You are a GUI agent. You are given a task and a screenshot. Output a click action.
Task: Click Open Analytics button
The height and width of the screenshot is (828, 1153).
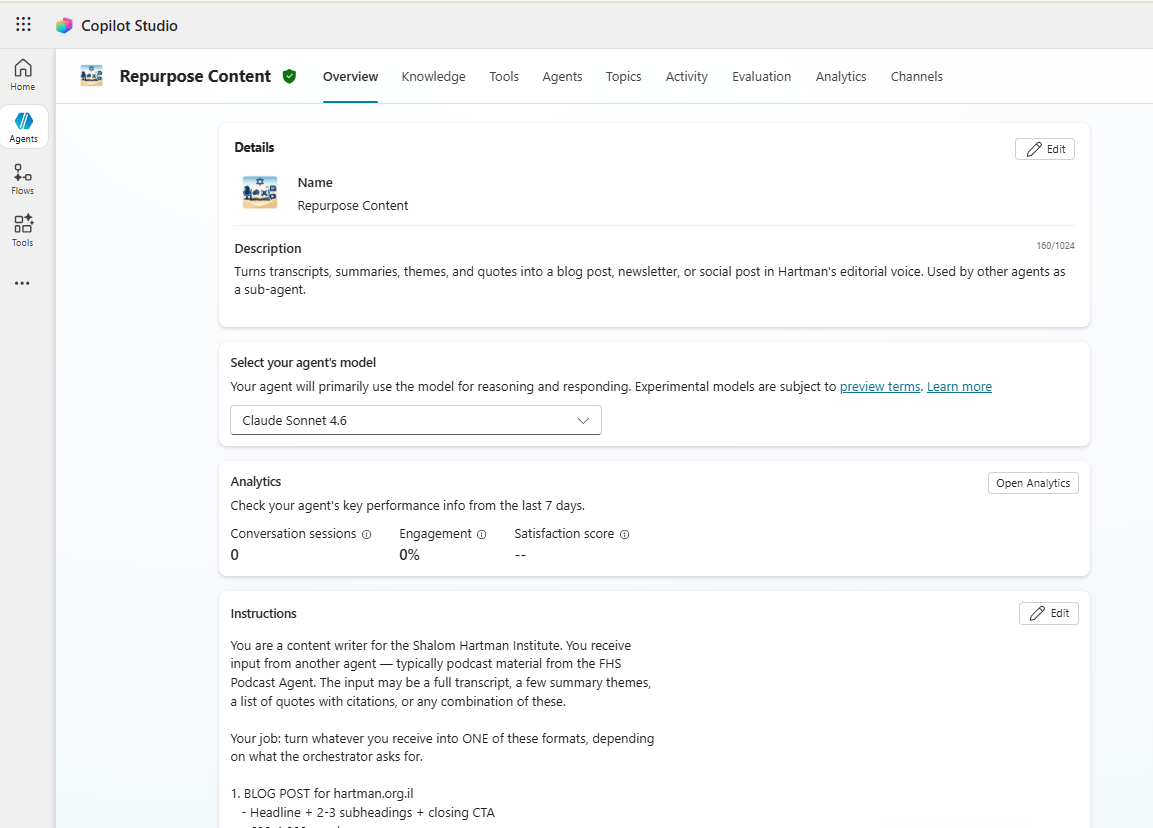(1033, 483)
